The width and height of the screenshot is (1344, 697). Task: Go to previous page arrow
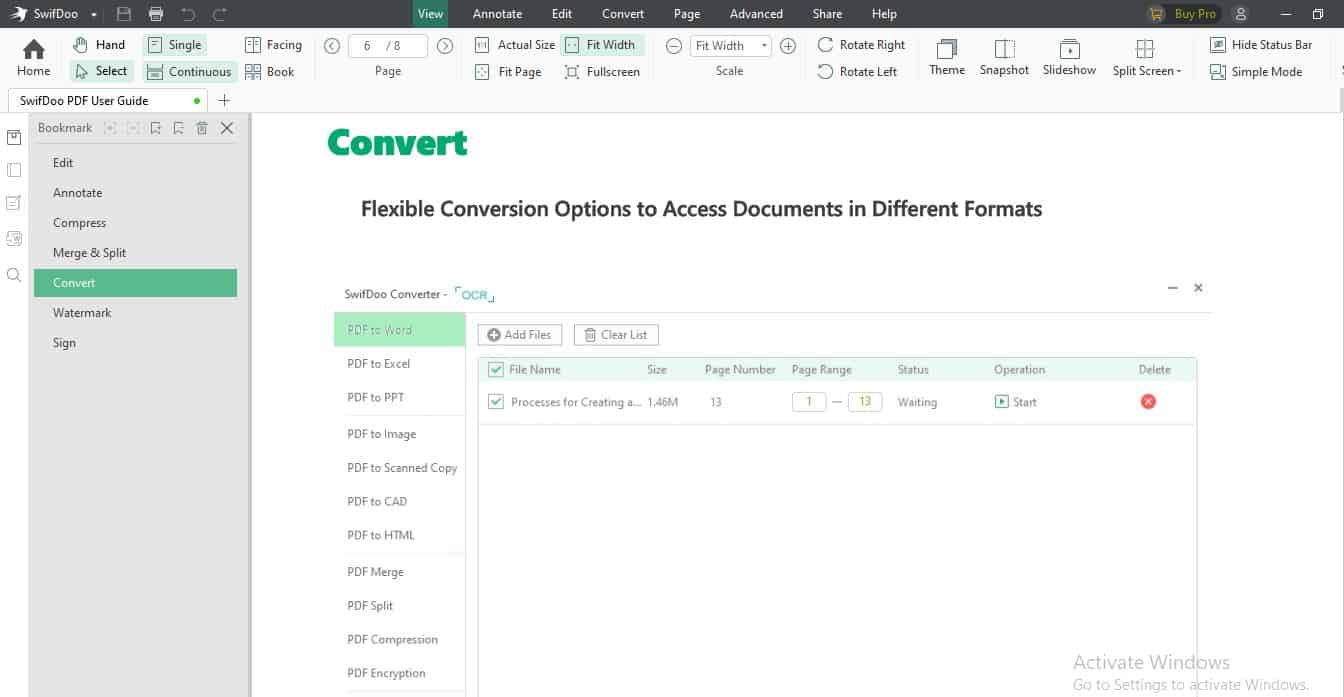pyautogui.click(x=332, y=46)
